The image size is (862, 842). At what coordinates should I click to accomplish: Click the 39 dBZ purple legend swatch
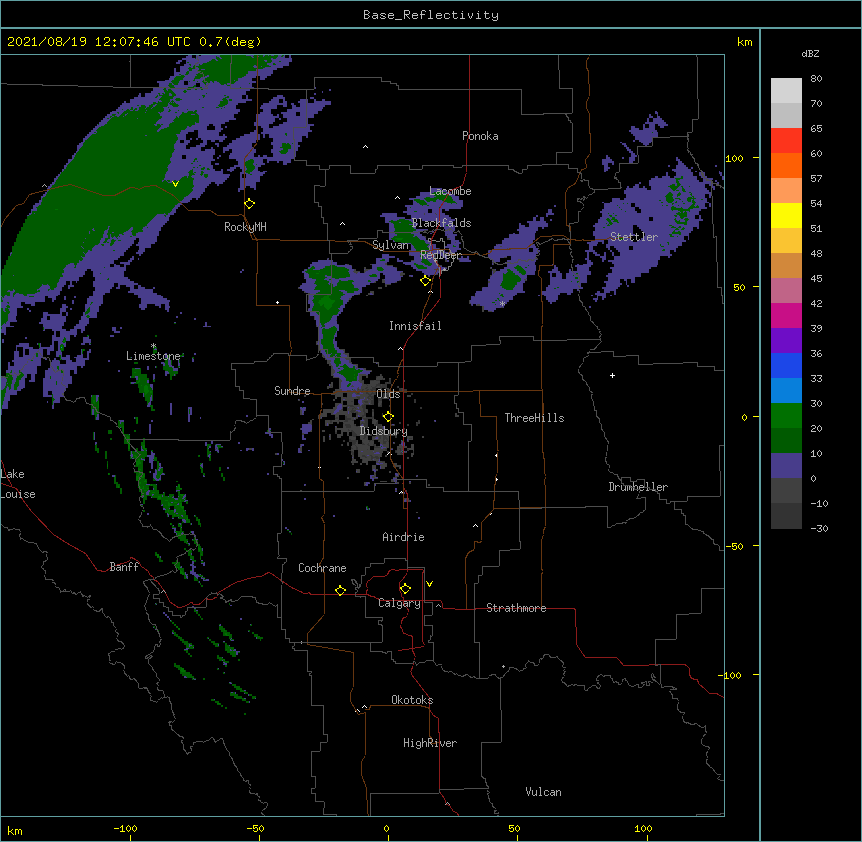pyautogui.click(x=786, y=341)
